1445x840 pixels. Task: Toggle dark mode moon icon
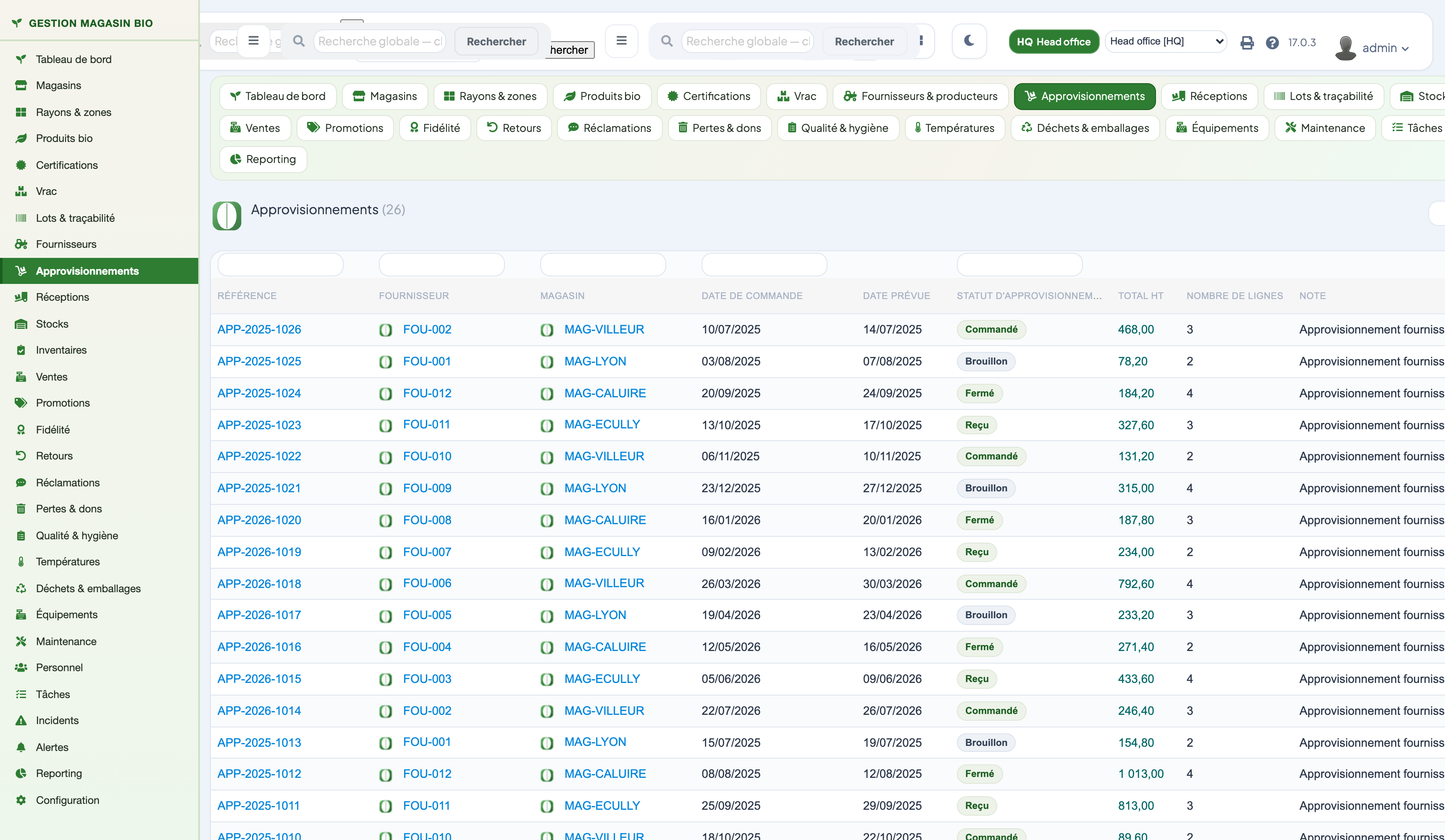click(x=969, y=41)
